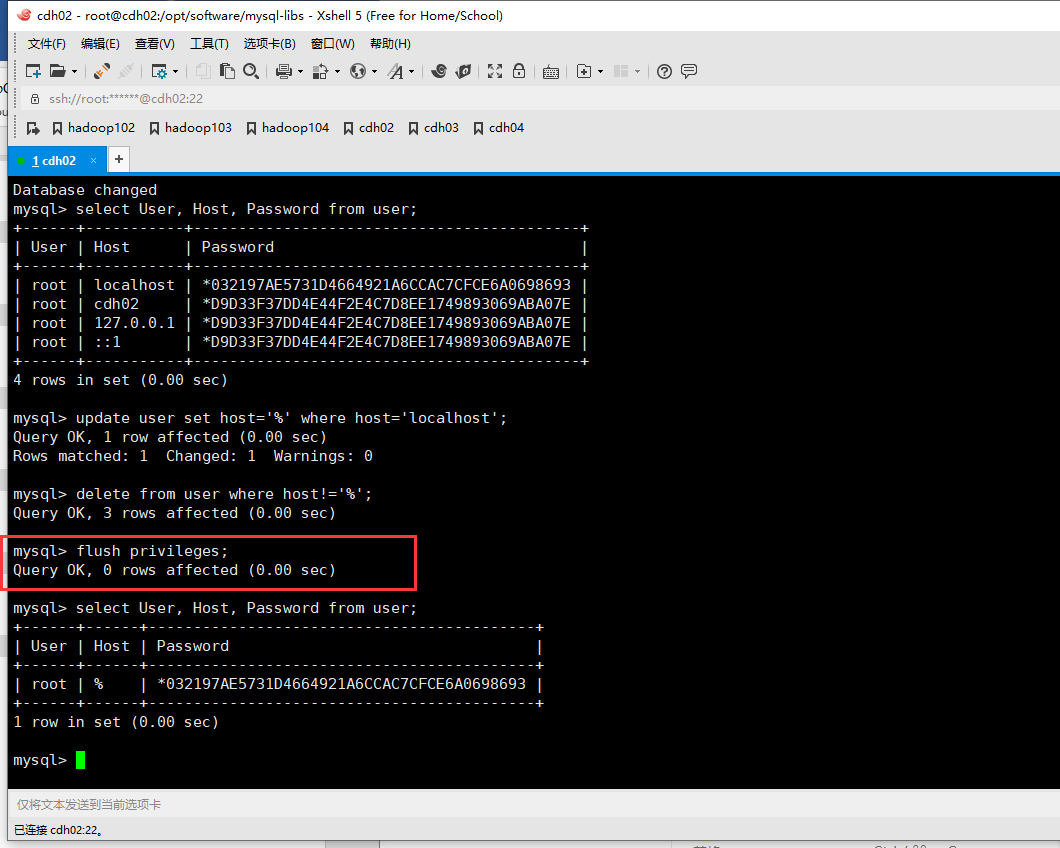Click the New tab plus-page icon
The height and width of the screenshot is (848, 1060).
point(584,71)
